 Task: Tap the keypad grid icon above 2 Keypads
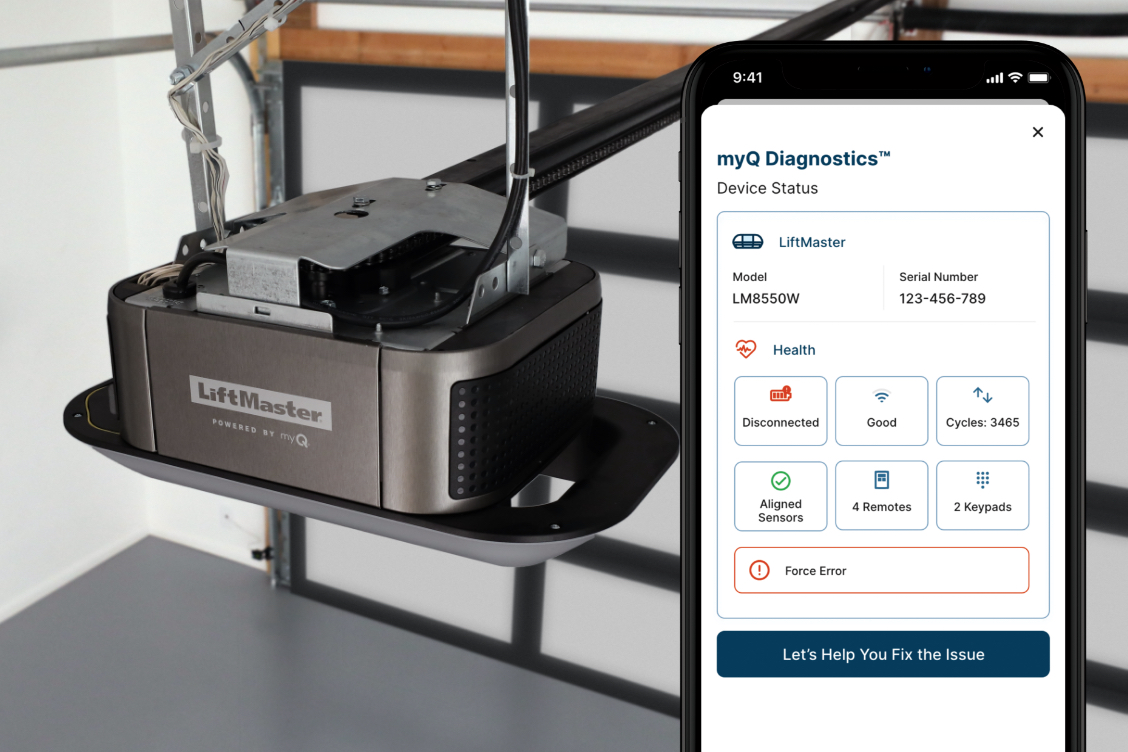tap(982, 481)
